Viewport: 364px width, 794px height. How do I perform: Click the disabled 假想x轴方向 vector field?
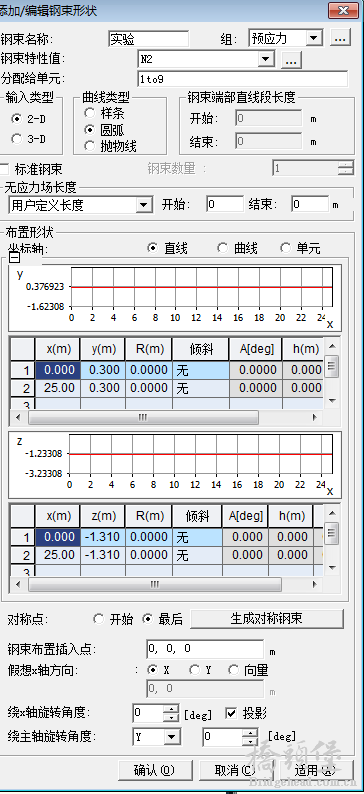(x=205, y=689)
